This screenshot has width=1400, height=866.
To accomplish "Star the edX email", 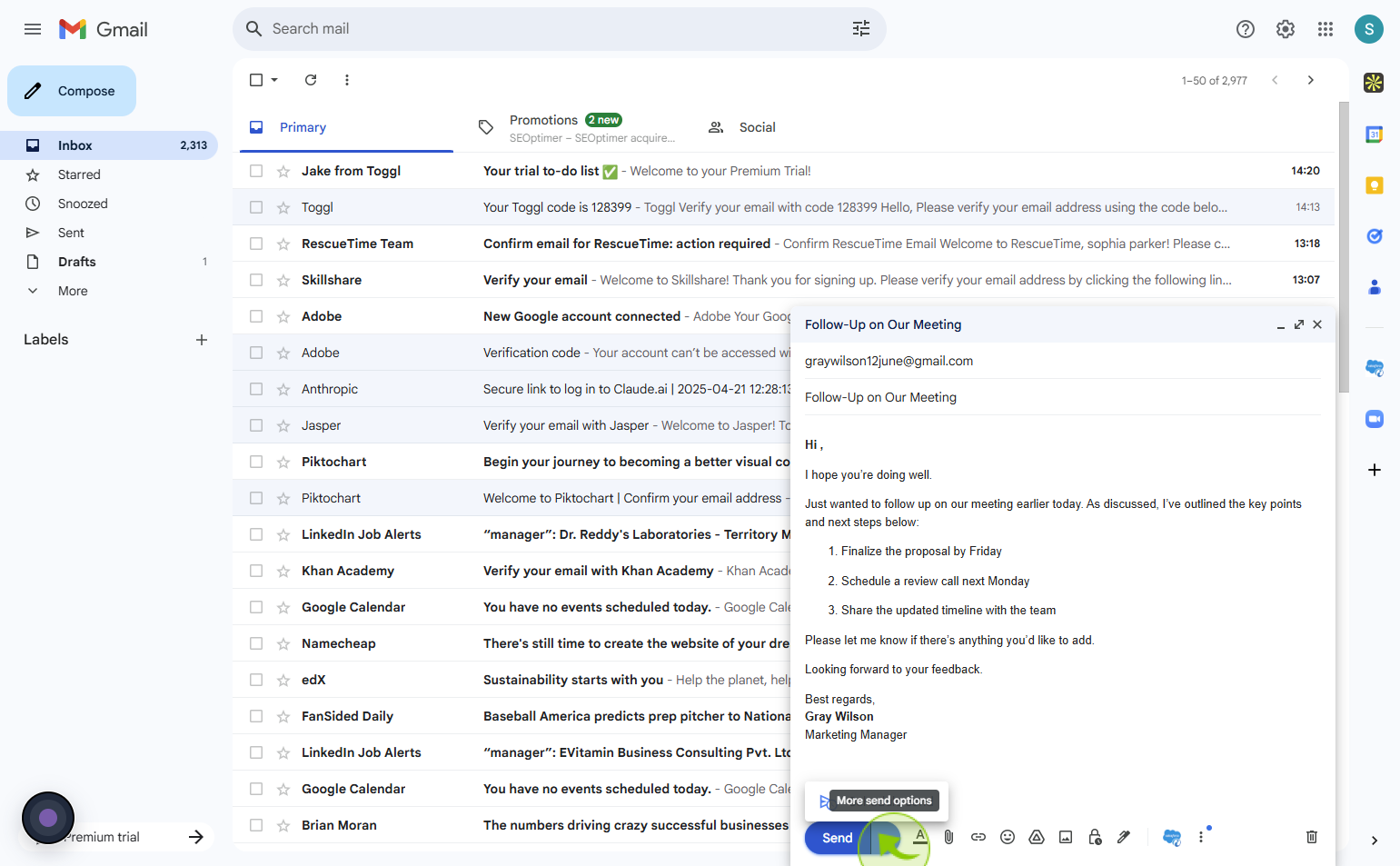I will coord(283,680).
